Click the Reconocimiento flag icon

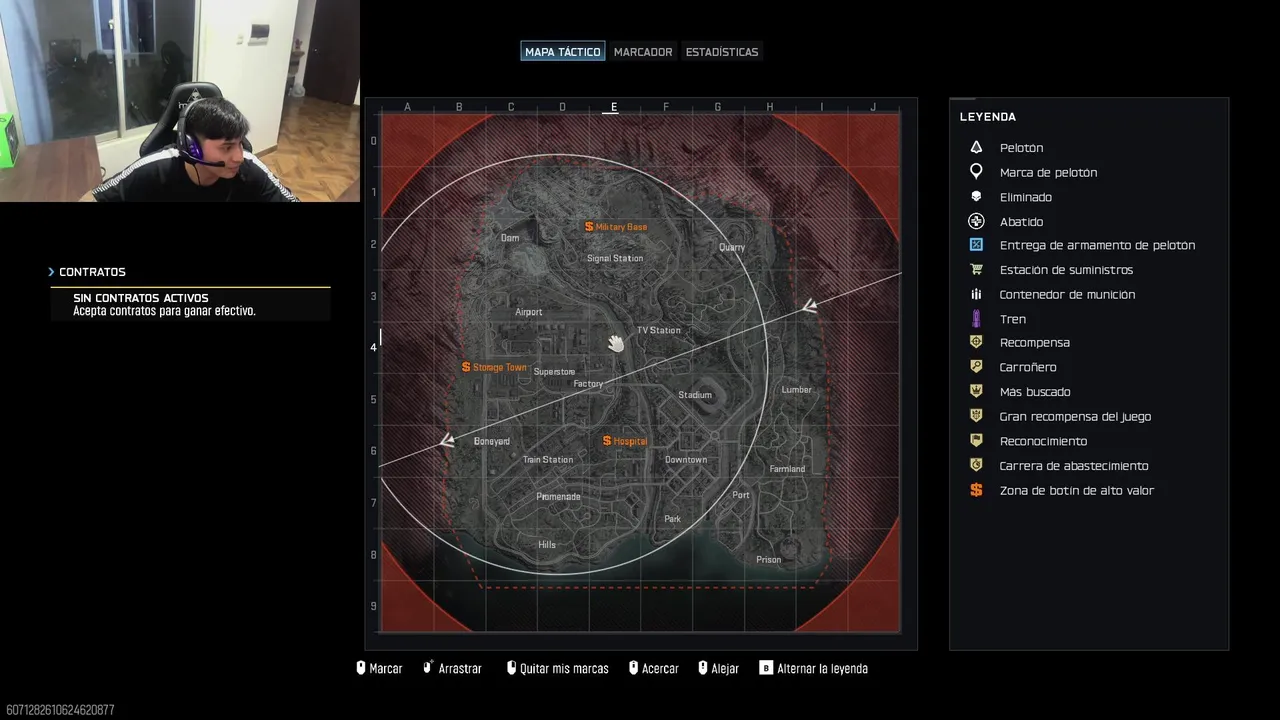(977, 441)
